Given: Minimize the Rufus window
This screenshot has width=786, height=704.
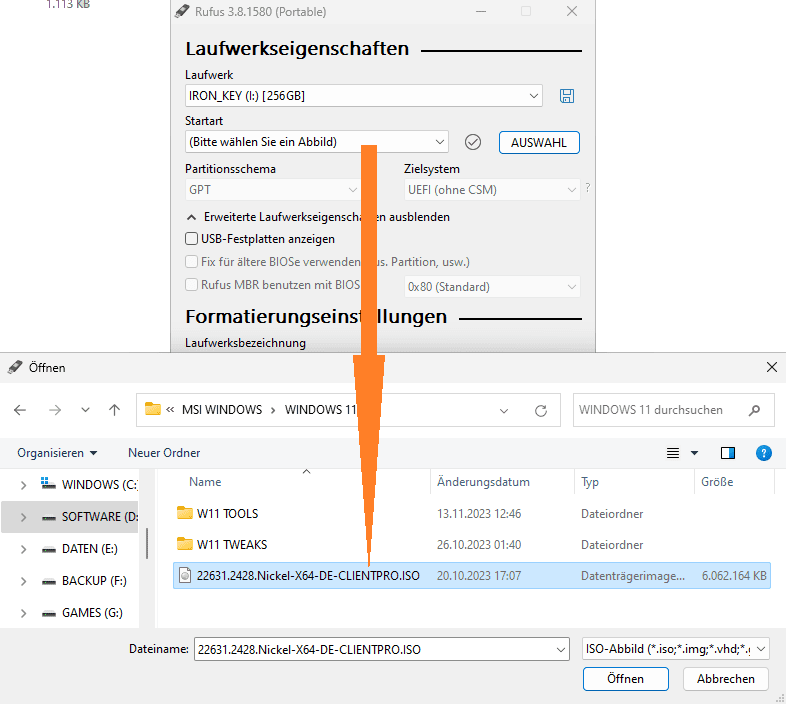Looking at the screenshot, I should (481, 12).
